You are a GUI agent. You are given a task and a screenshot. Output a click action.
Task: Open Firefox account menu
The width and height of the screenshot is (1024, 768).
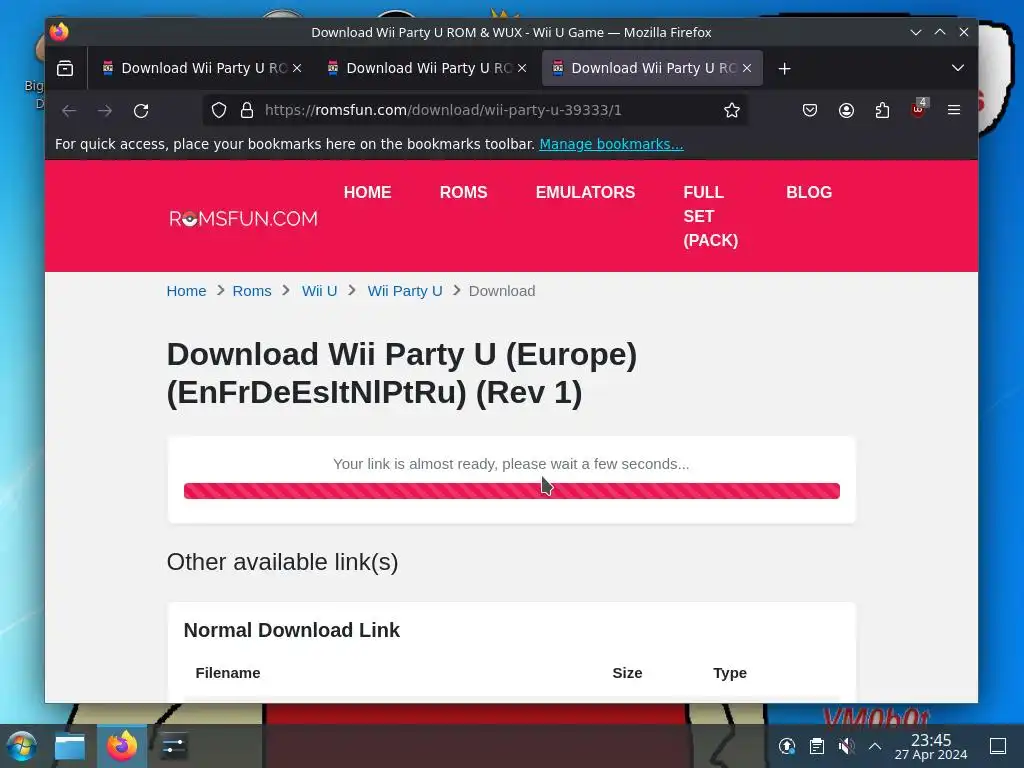coord(846,110)
